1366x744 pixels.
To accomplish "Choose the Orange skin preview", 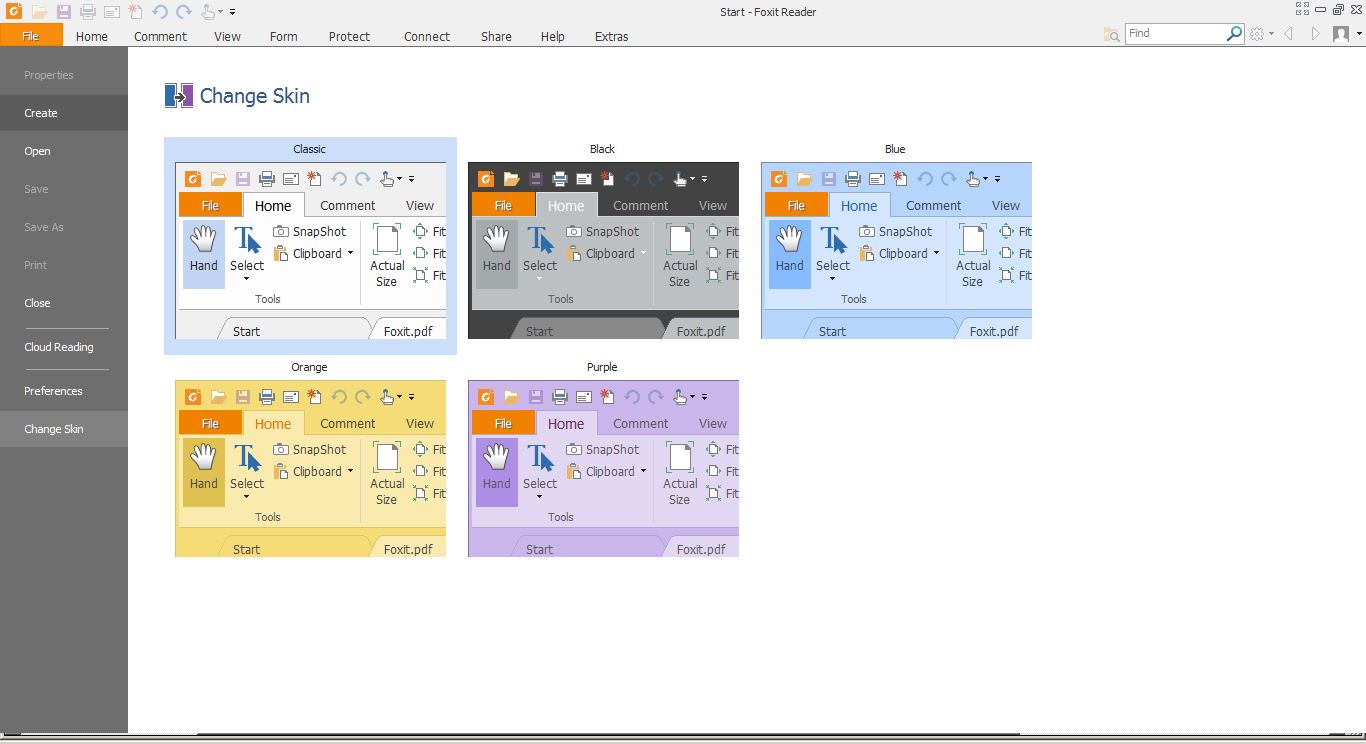I will pyautogui.click(x=310, y=468).
